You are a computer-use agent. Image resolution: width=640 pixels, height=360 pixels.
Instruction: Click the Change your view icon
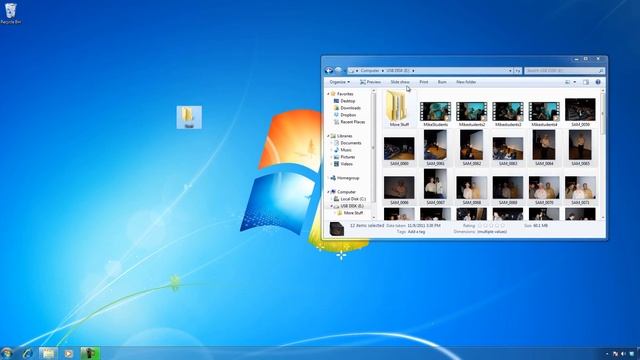pos(567,82)
